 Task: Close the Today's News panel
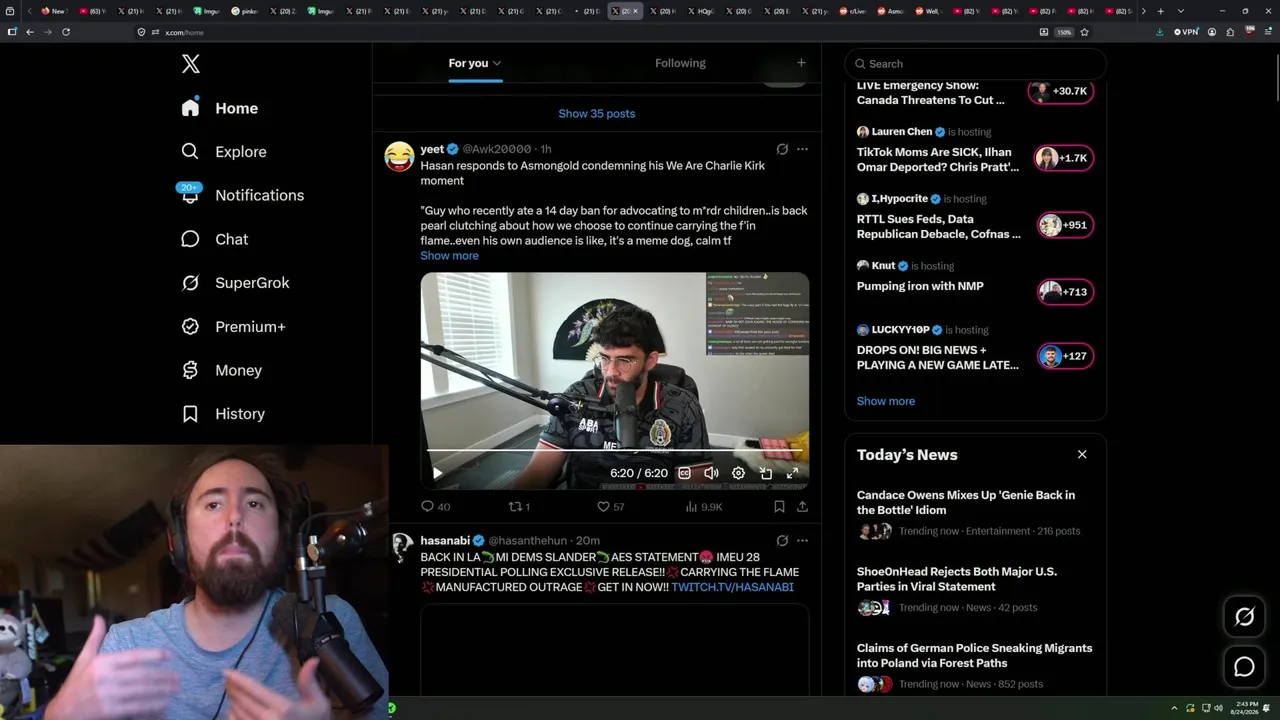[1082, 454]
